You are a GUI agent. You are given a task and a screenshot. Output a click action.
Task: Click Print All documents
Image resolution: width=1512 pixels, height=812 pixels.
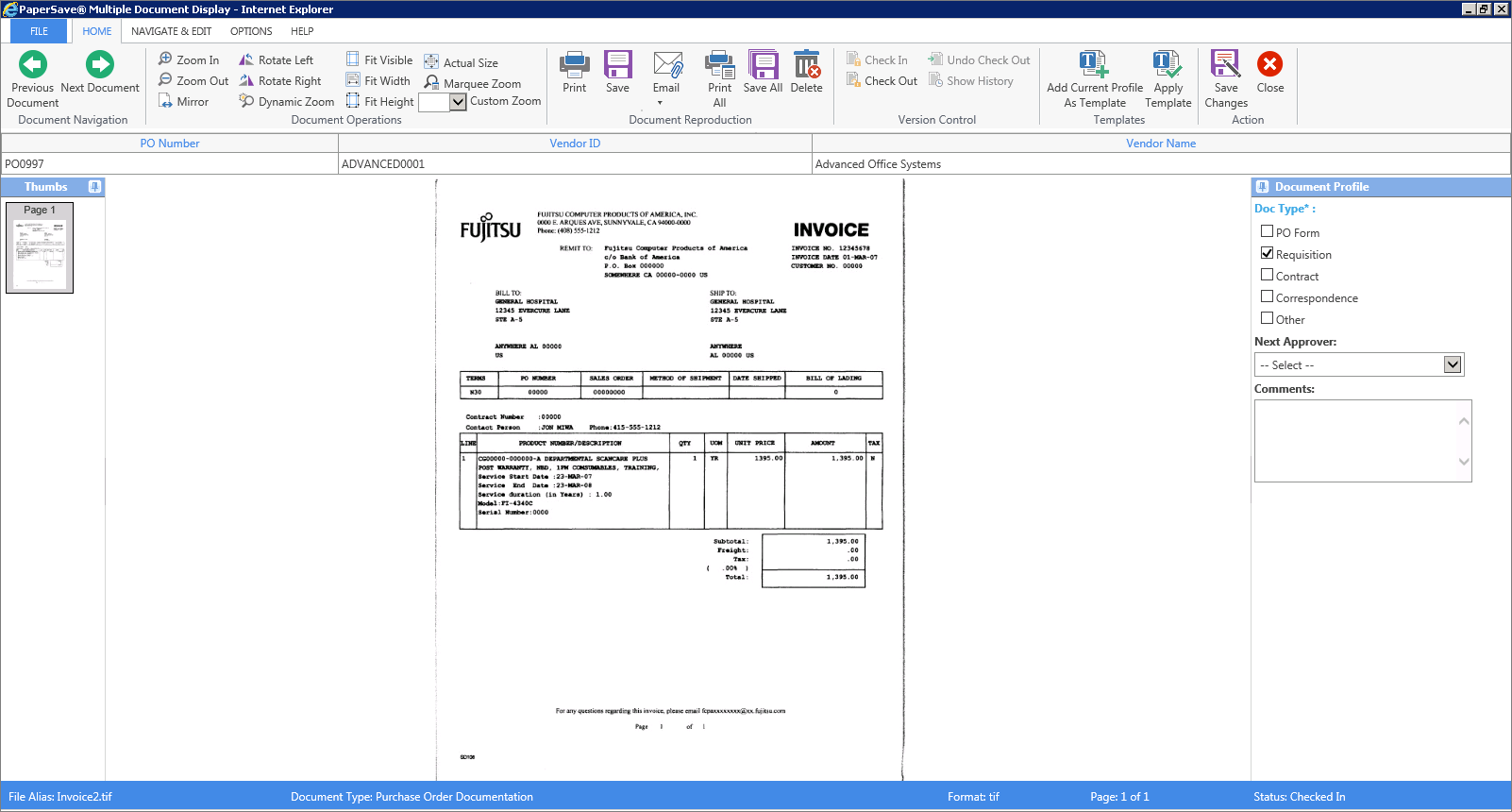pyautogui.click(x=719, y=78)
